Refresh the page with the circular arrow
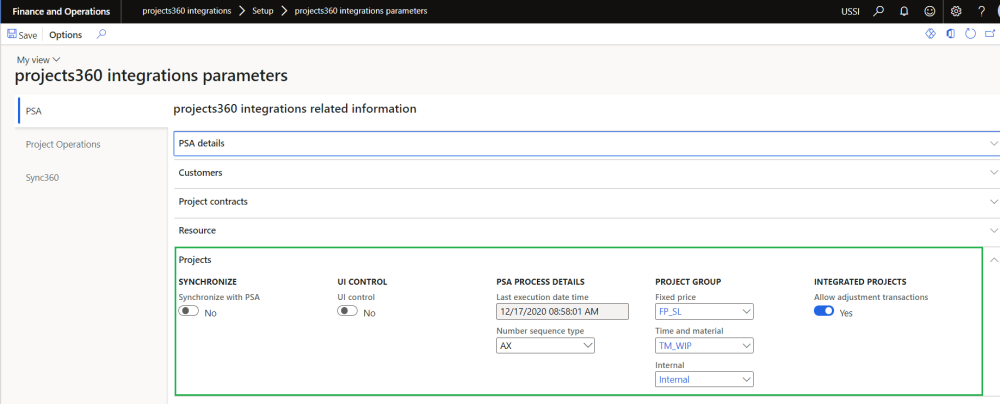 click(970, 35)
